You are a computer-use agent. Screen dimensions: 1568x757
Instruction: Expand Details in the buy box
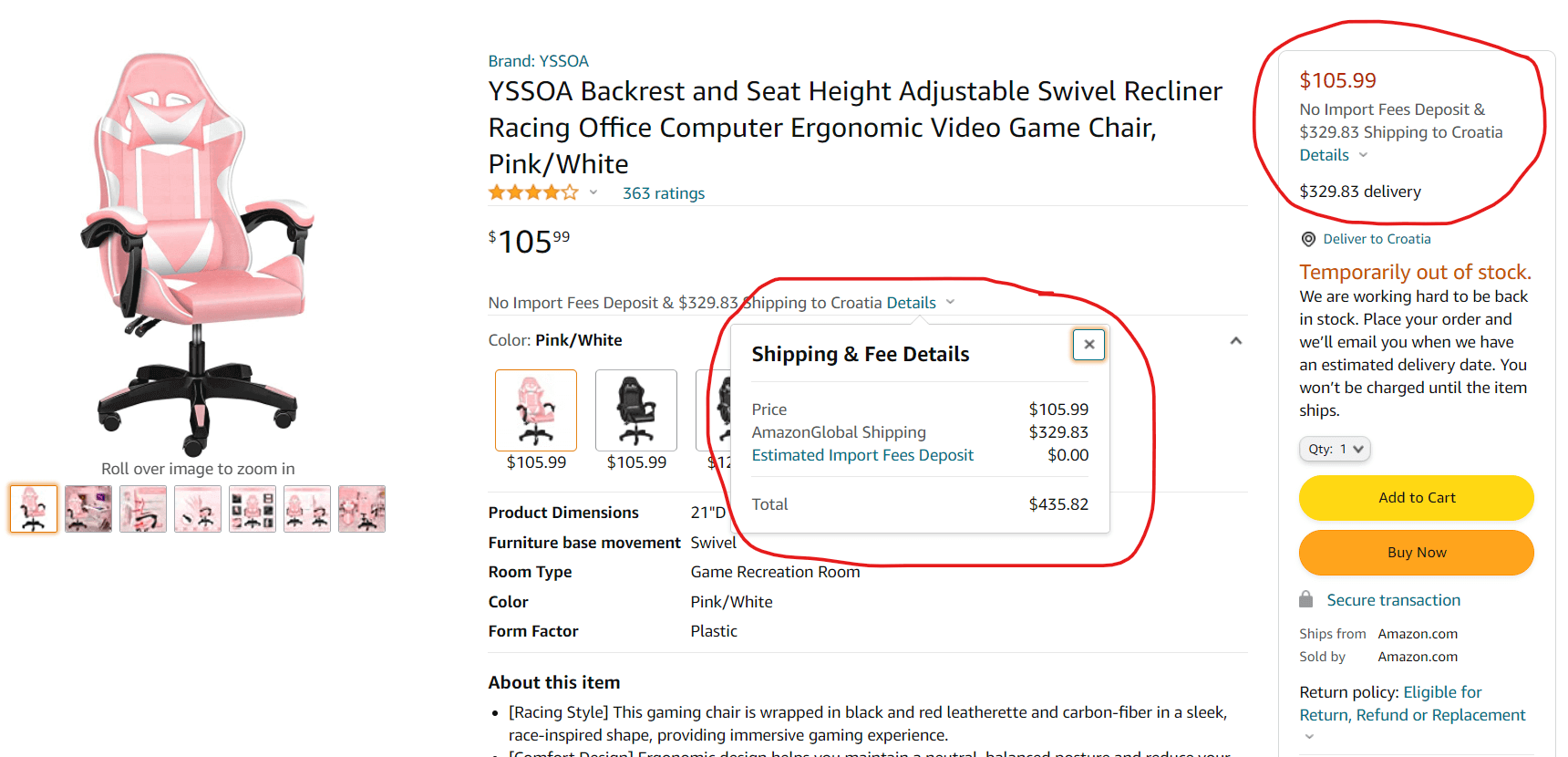pos(1334,155)
